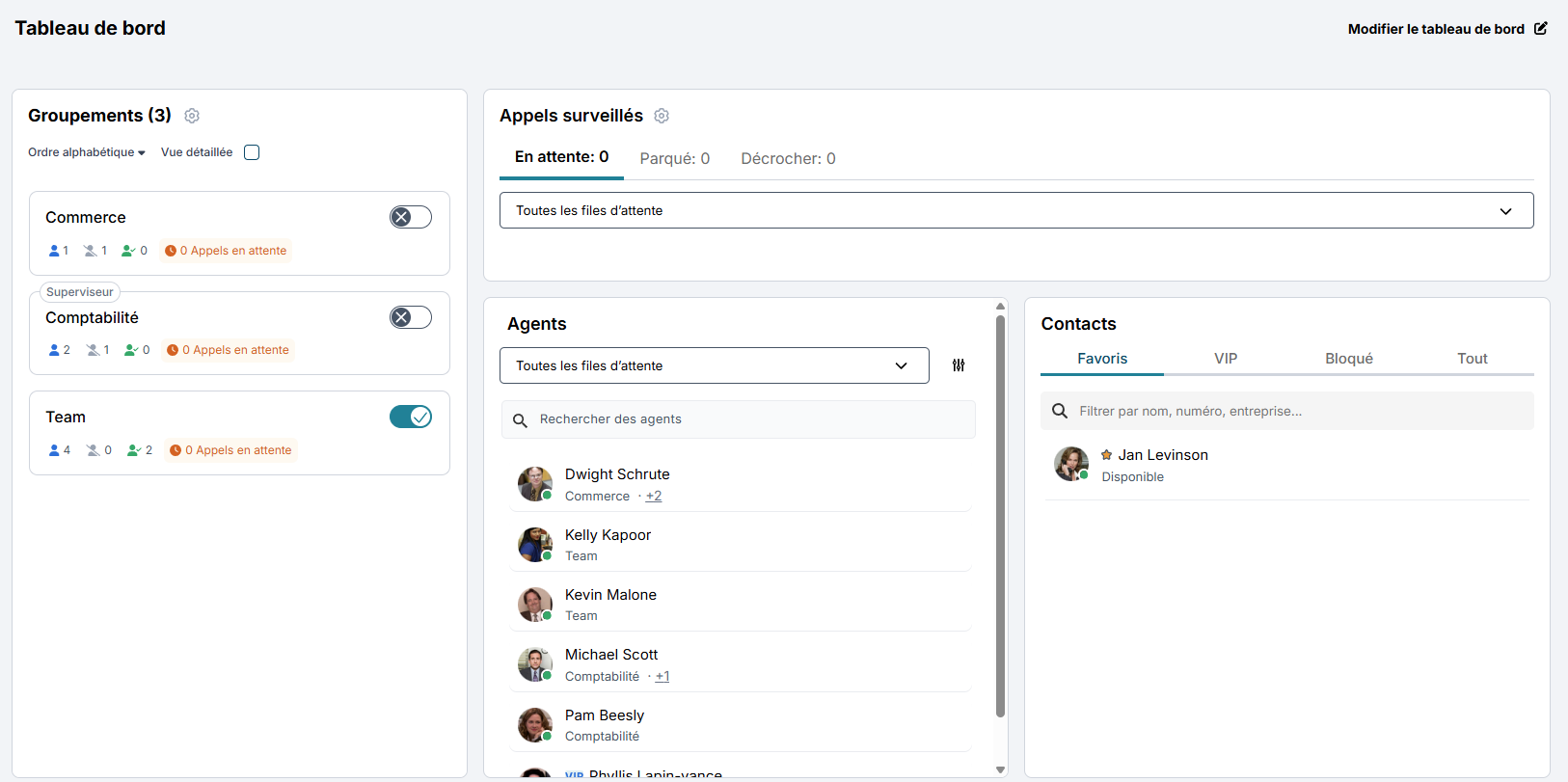Disable the Team group toggle
The image size is (1568, 782).
click(410, 417)
